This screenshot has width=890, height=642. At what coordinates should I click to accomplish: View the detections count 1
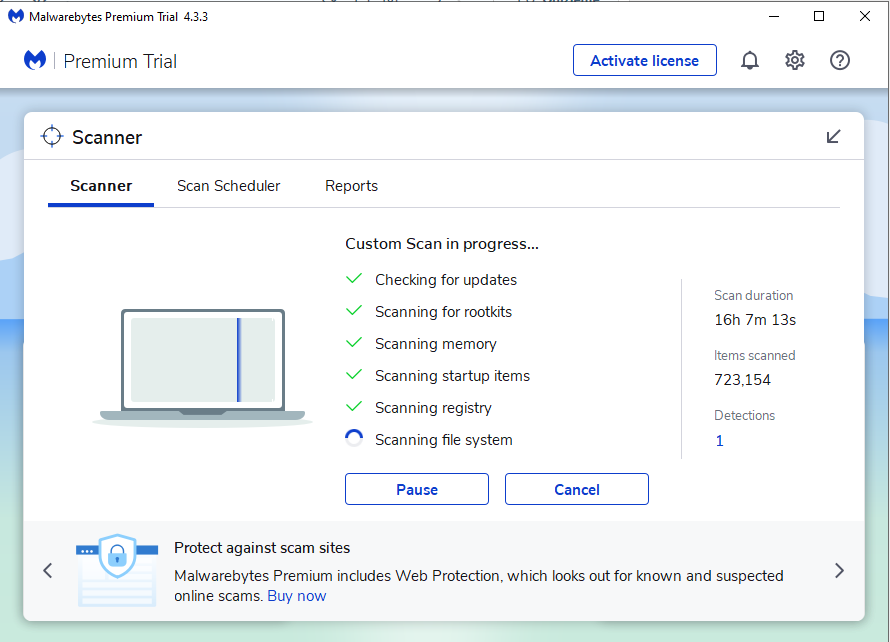point(719,441)
